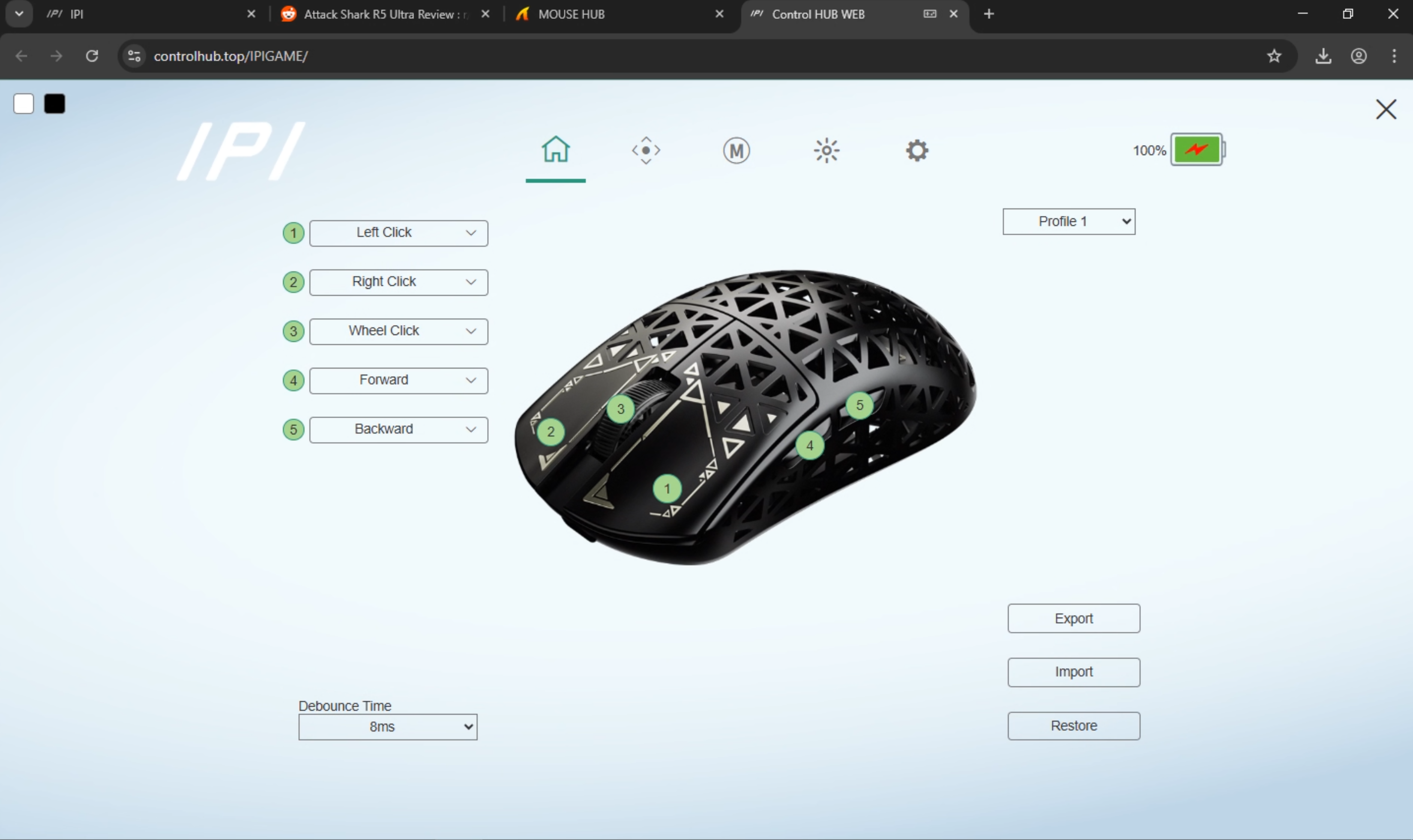Open the Debounce Time 8ms dropdown

pos(388,727)
